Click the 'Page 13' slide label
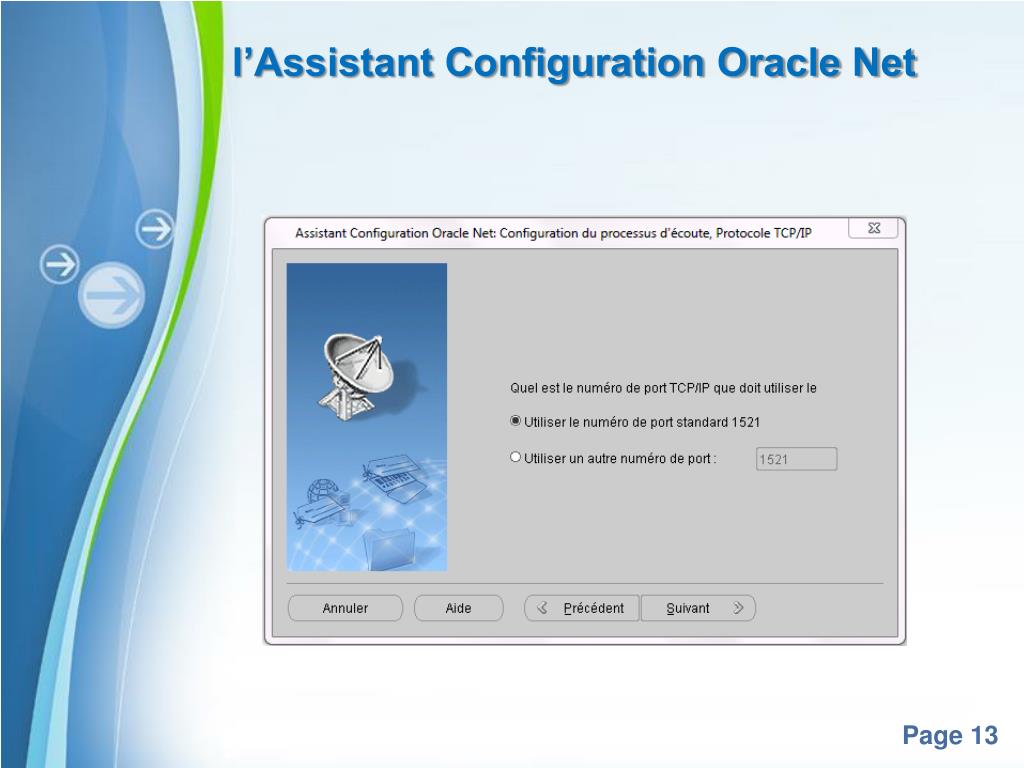The image size is (1024, 768). click(950, 735)
